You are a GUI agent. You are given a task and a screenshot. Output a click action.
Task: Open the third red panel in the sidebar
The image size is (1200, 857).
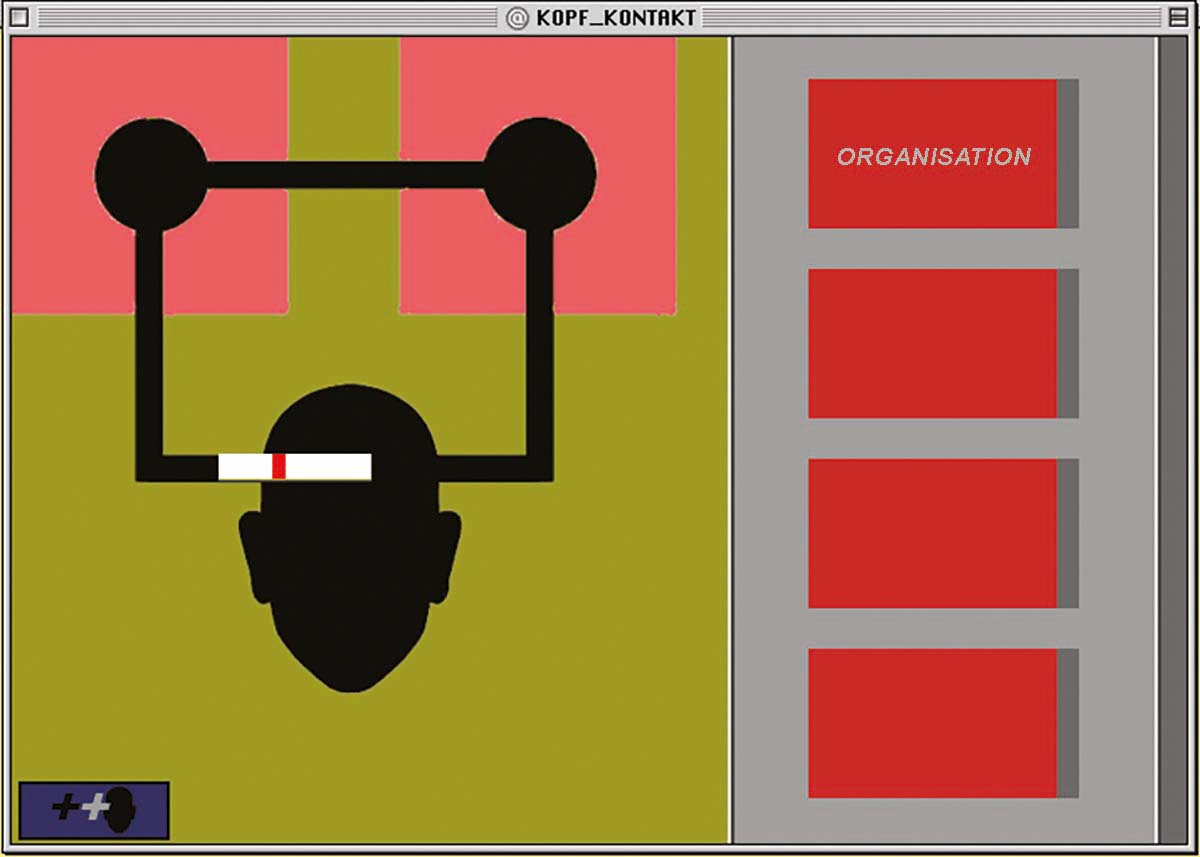pos(932,533)
